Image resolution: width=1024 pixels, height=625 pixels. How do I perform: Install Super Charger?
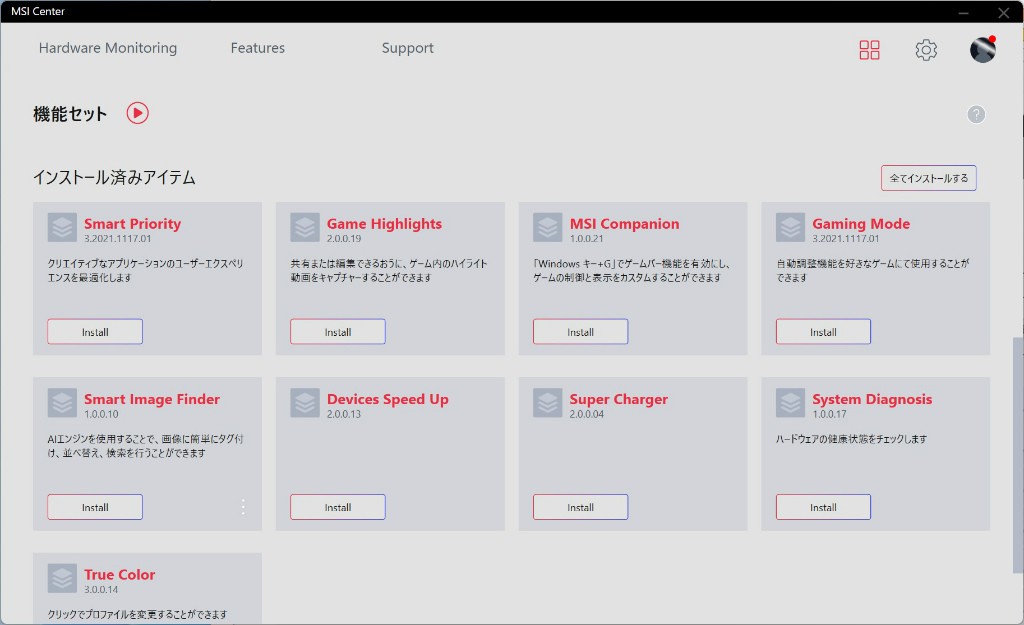(x=581, y=507)
